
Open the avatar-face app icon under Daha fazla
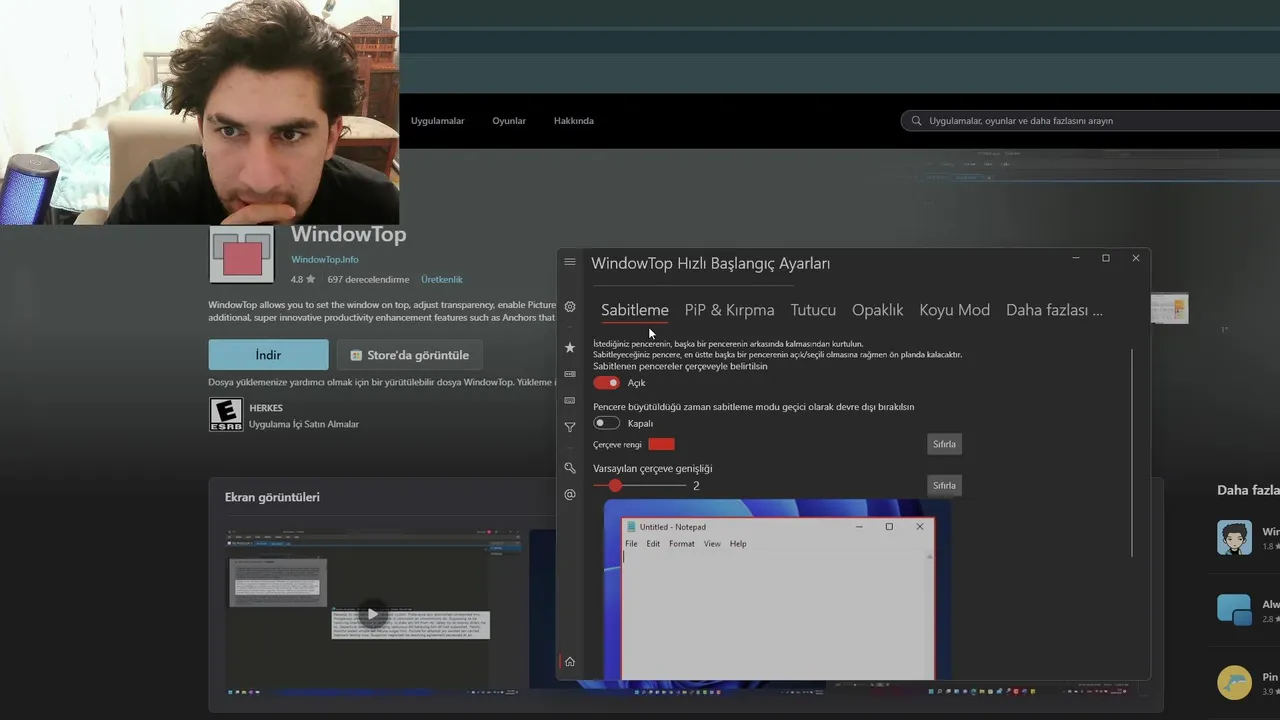click(1234, 538)
